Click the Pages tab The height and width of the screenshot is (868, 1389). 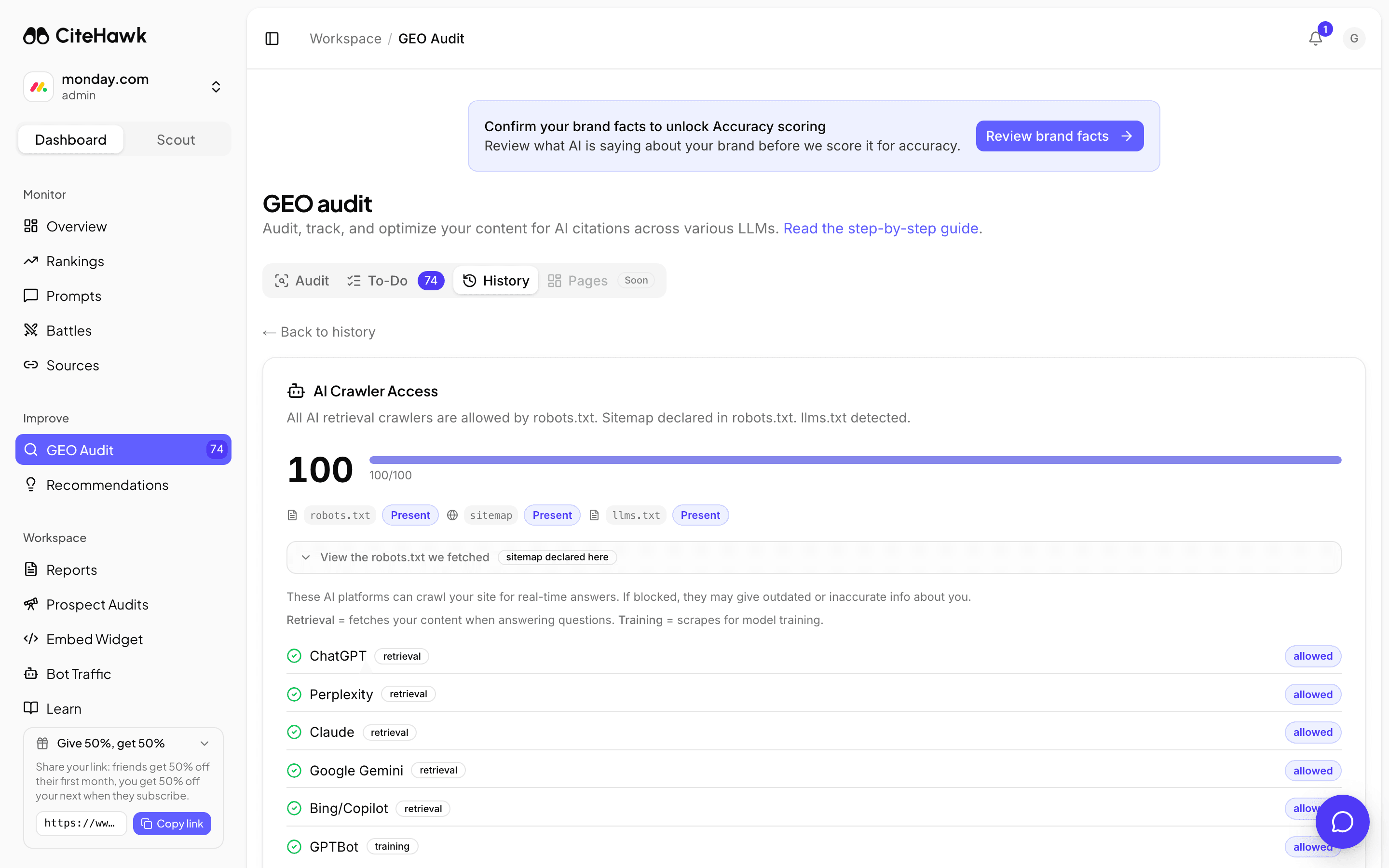600,280
